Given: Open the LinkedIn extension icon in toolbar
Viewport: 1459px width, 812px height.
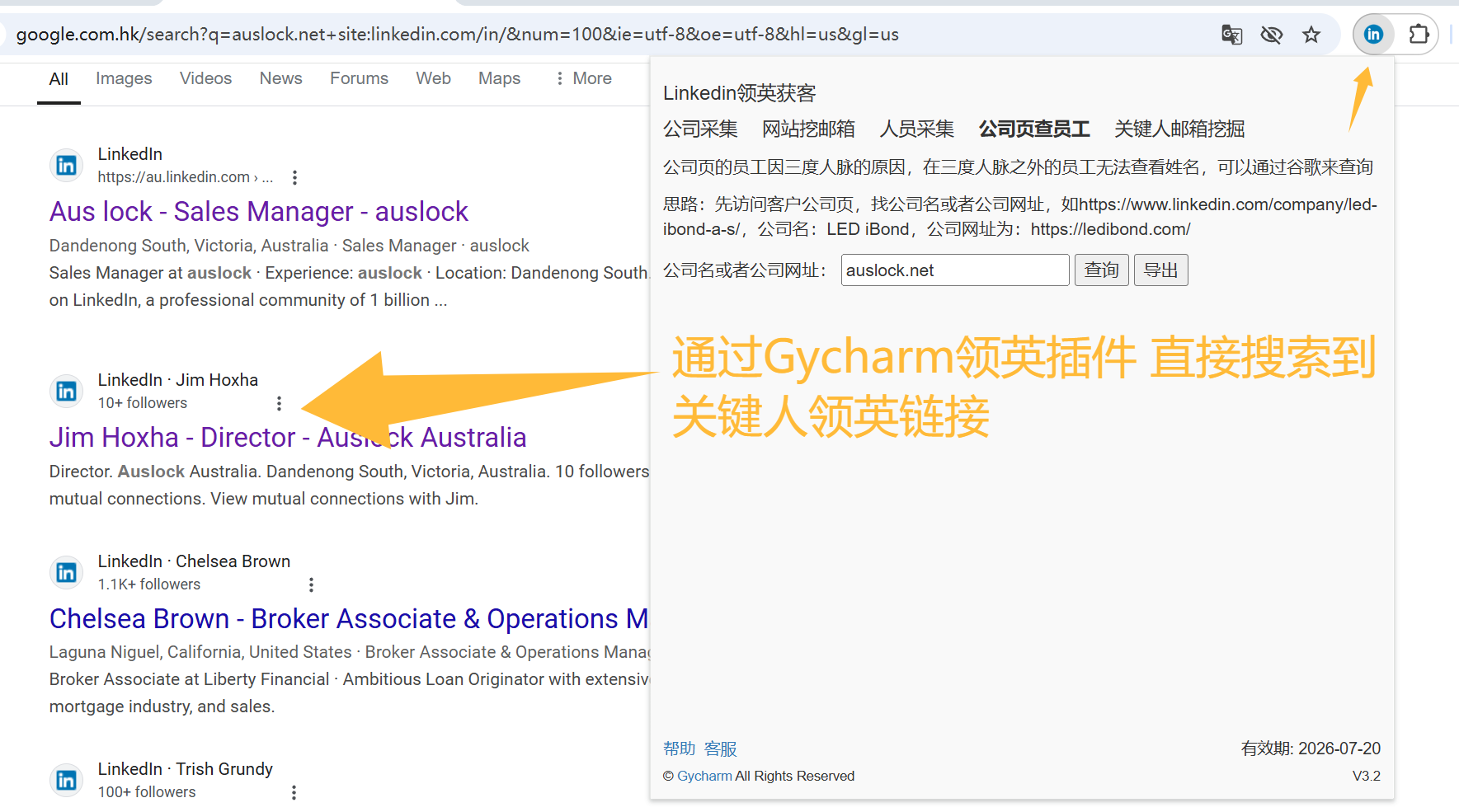Looking at the screenshot, I should (x=1373, y=35).
